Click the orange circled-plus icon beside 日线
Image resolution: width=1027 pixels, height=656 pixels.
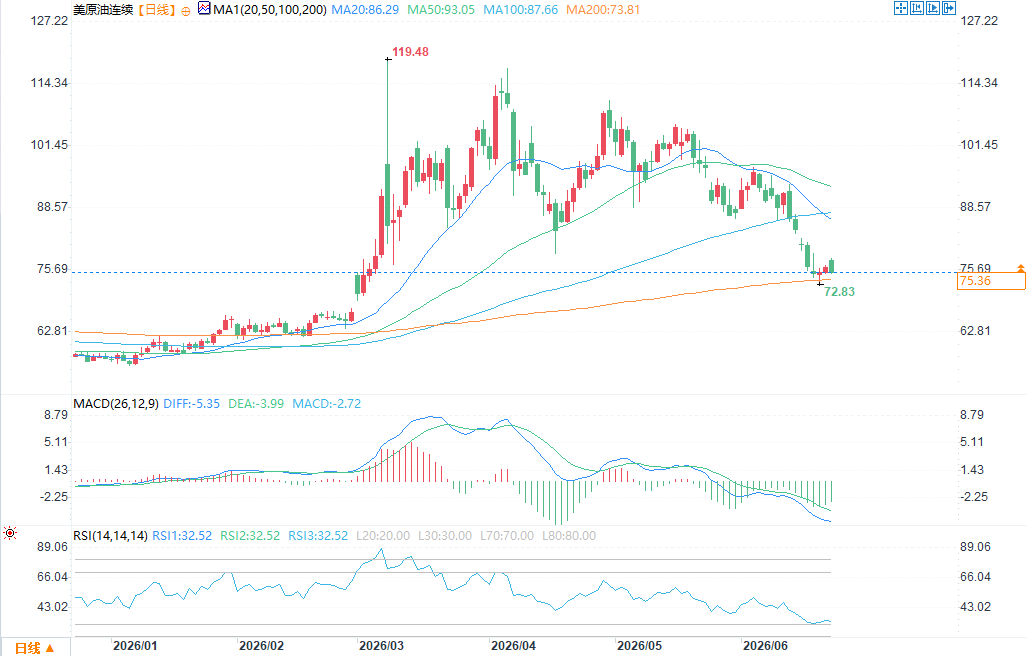tap(186, 10)
